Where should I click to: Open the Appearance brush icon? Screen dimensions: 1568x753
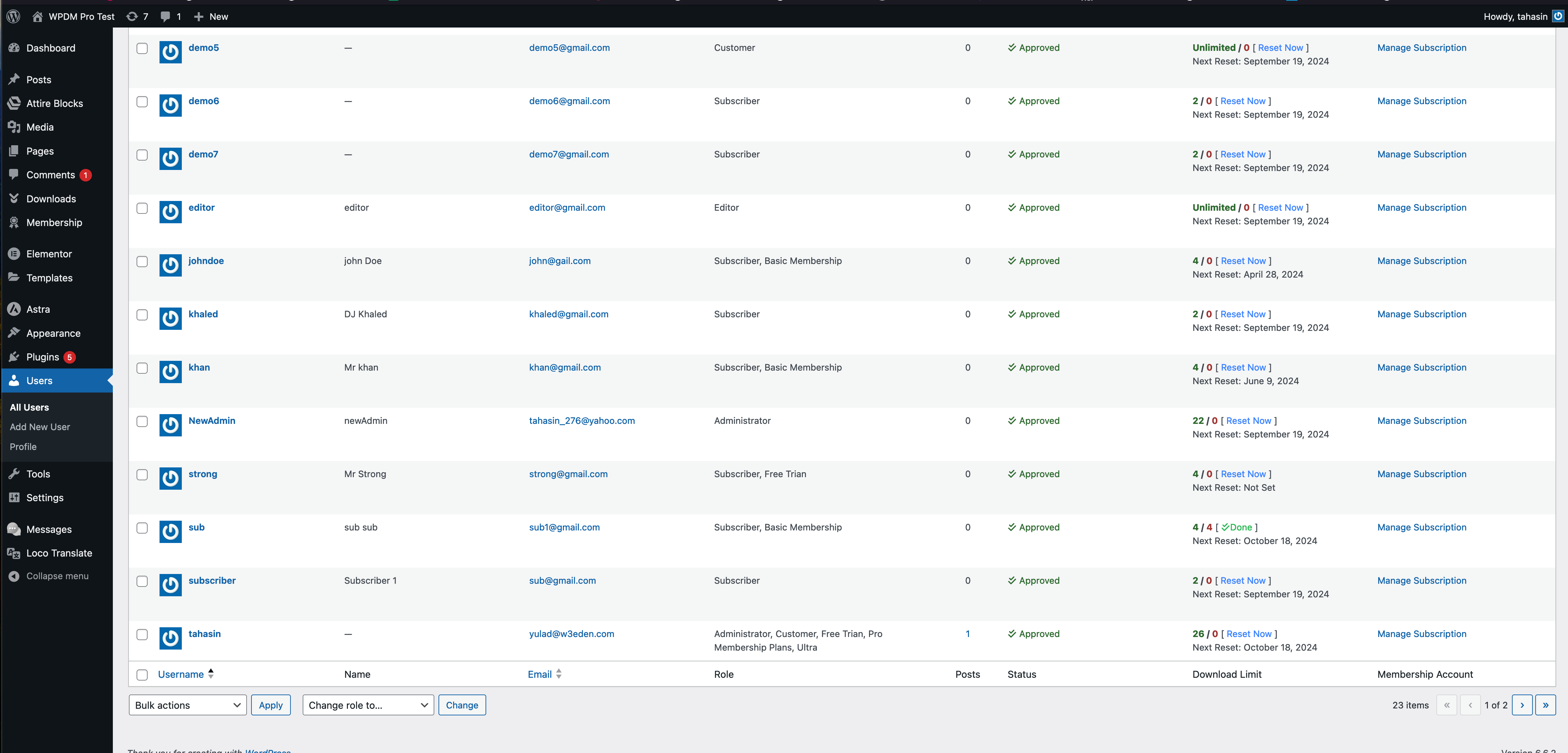(14, 333)
